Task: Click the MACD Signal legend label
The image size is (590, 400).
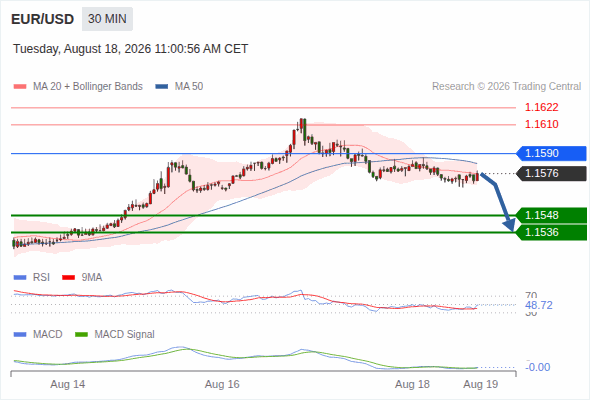Action: (125, 335)
